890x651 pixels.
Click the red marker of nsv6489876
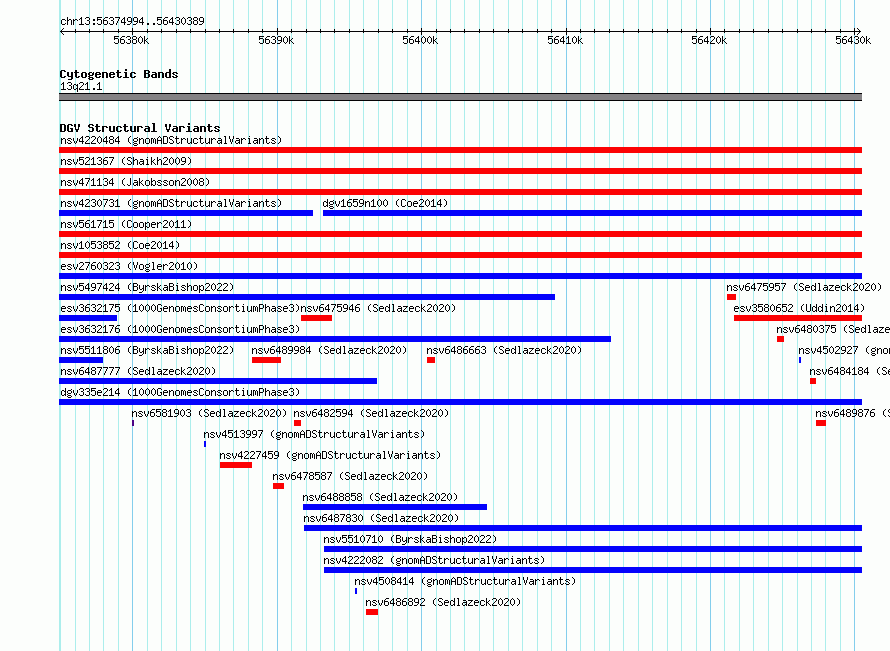click(x=821, y=423)
